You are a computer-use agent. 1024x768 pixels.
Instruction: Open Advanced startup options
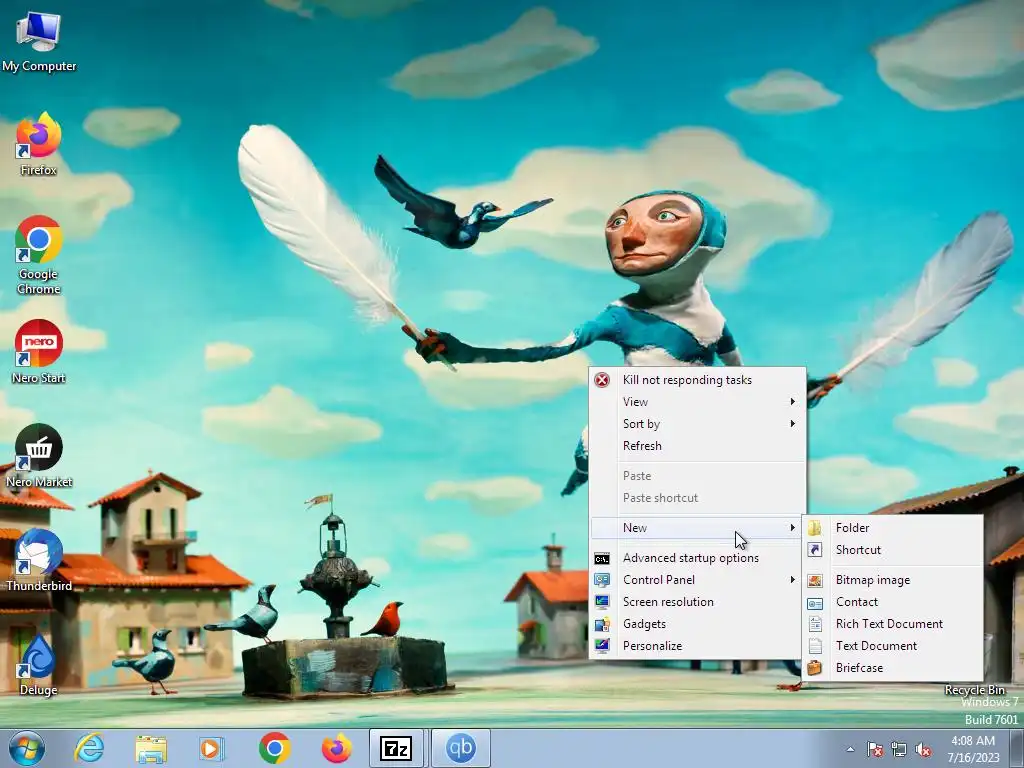click(x=697, y=558)
